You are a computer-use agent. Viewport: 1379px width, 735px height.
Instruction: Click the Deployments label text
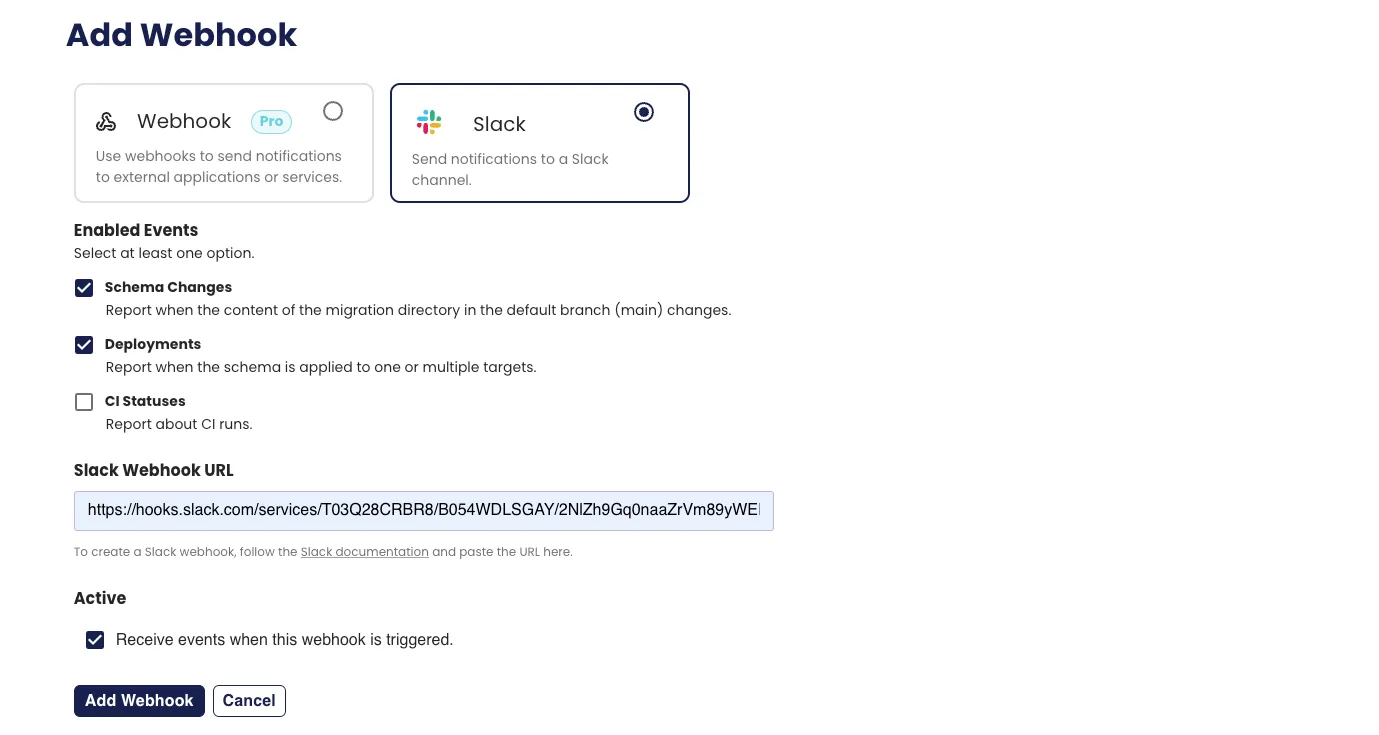click(x=153, y=344)
